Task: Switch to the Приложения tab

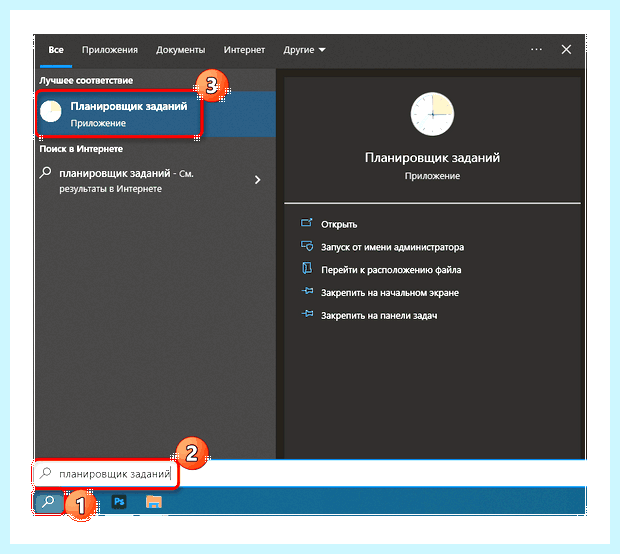Action: [110, 50]
